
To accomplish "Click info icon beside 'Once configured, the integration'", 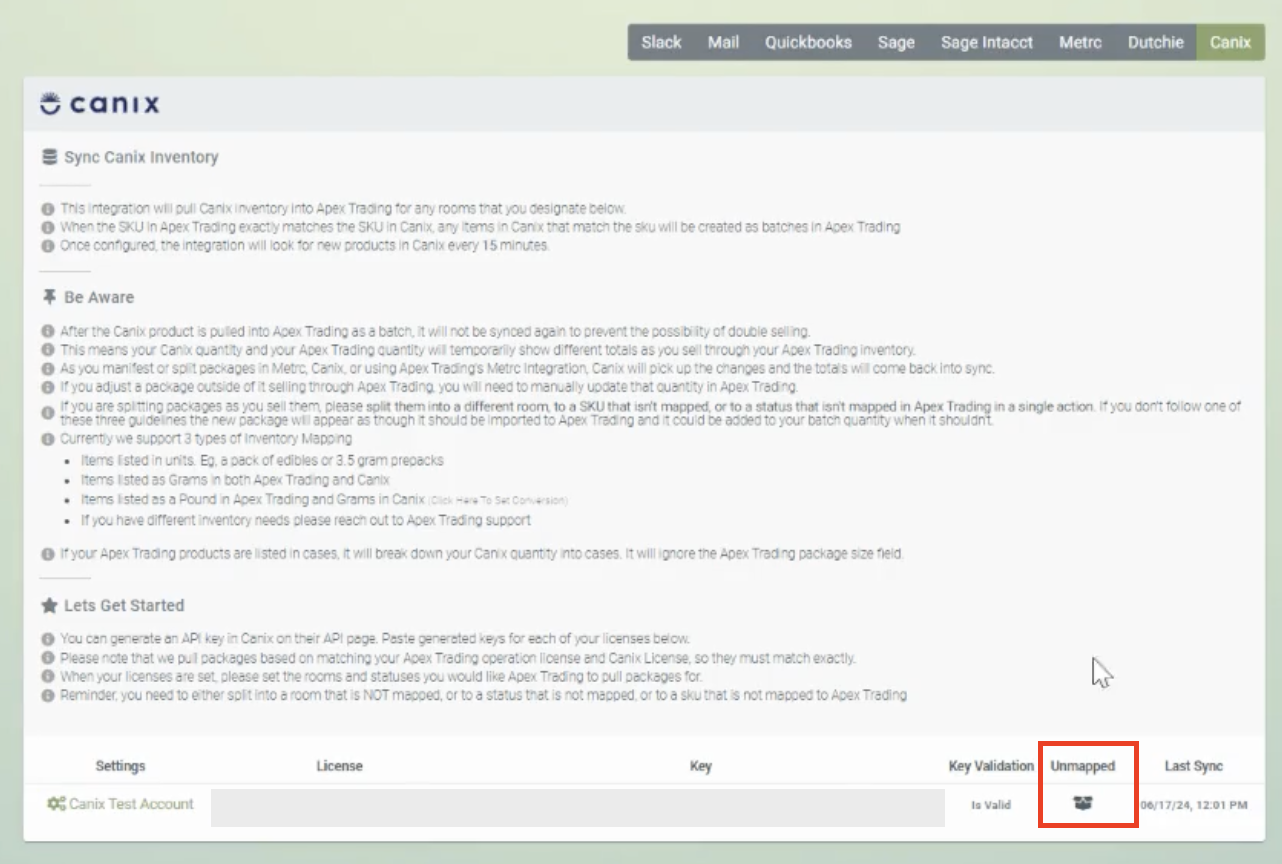I will (x=47, y=245).
